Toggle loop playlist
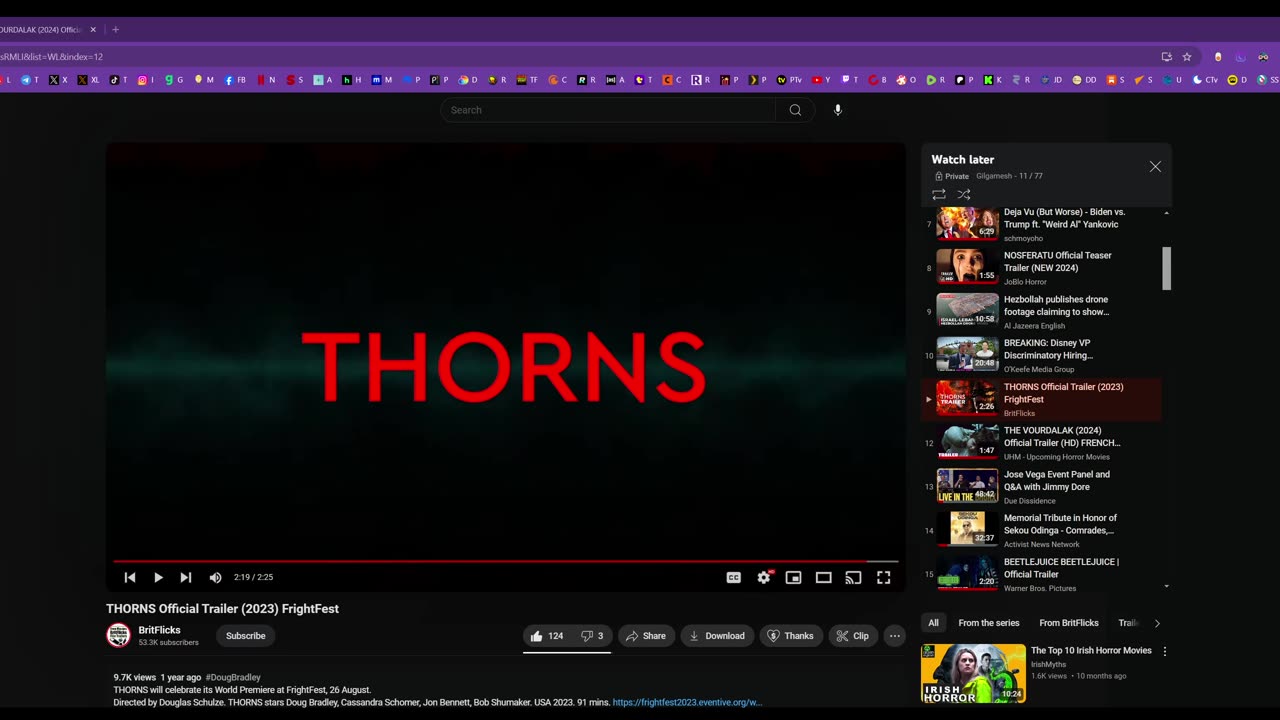The image size is (1280, 720). point(938,194)
